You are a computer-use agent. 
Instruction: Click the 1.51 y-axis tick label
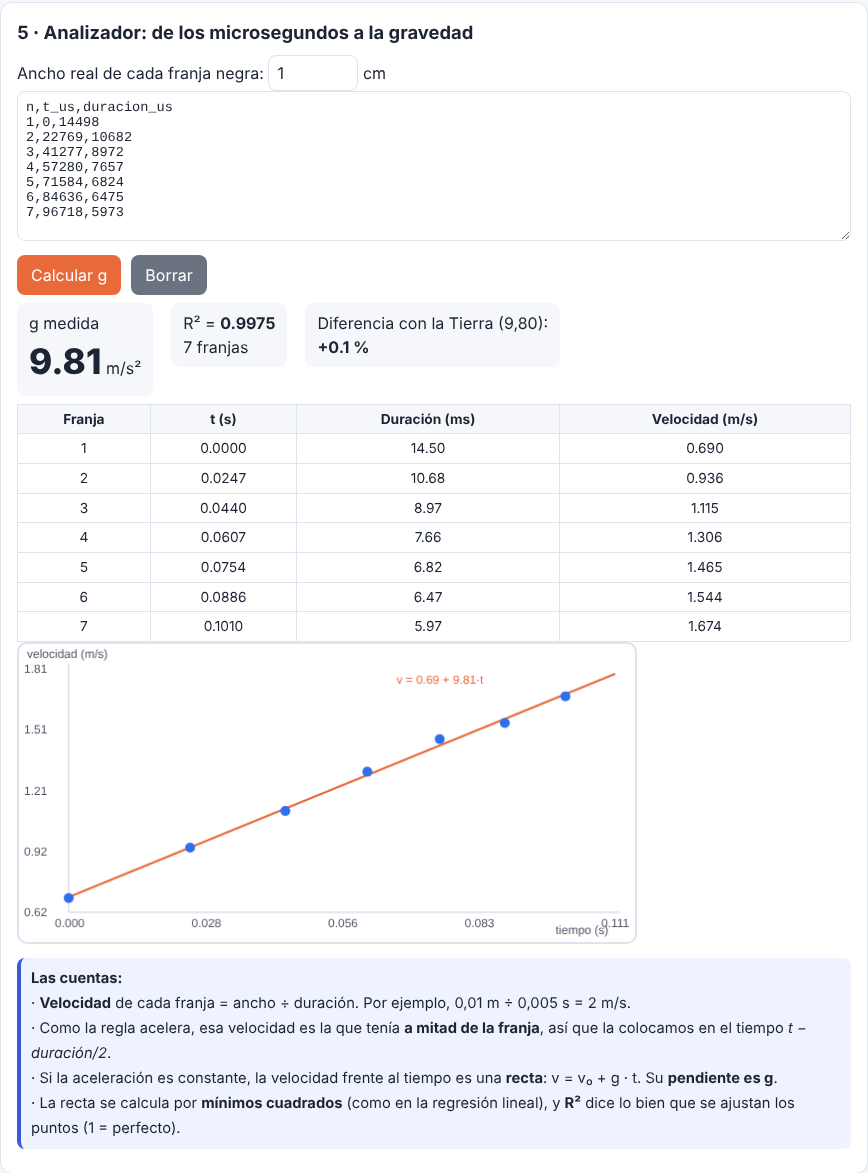coord(35,729)
